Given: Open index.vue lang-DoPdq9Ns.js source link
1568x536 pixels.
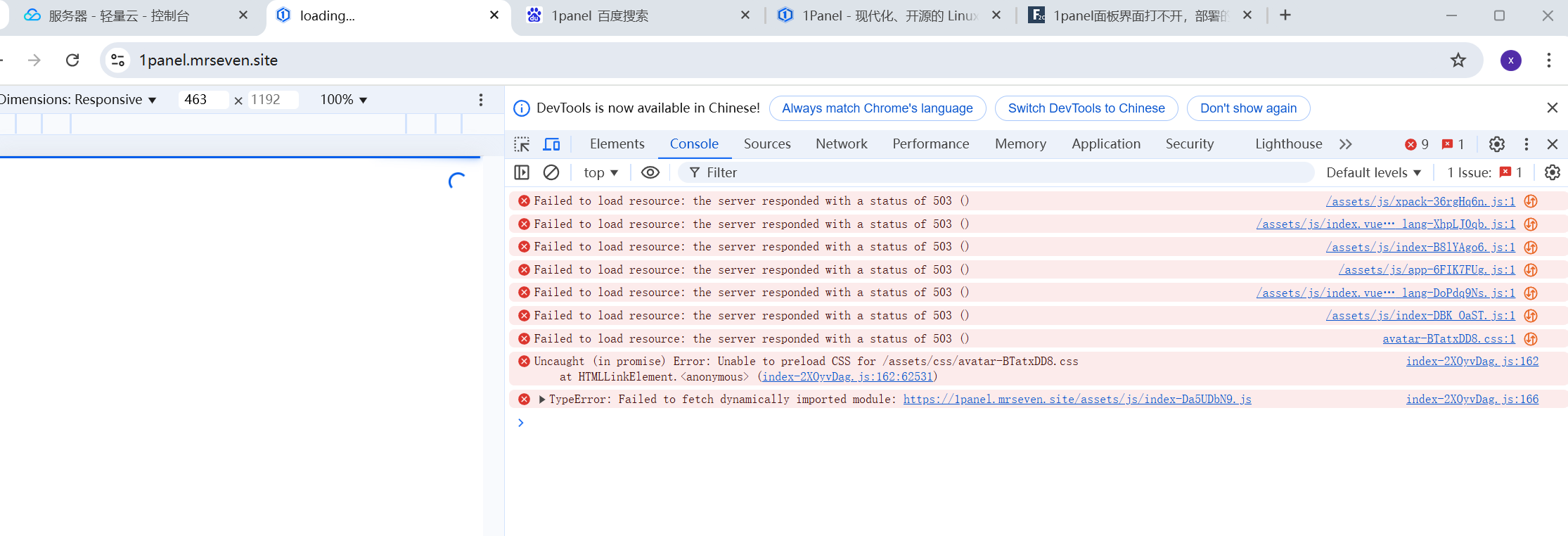Looking at the screenshot, I should point(1386,293).
